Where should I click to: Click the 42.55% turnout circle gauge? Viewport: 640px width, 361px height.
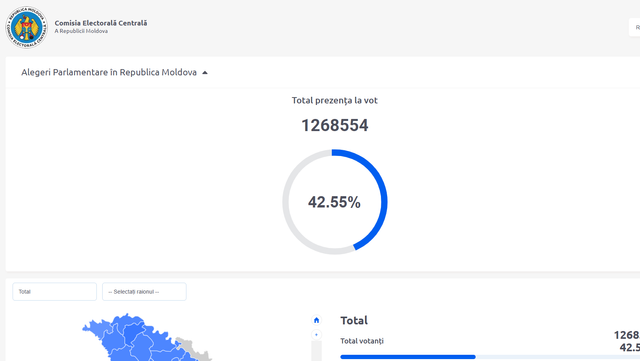pos(335,202)
